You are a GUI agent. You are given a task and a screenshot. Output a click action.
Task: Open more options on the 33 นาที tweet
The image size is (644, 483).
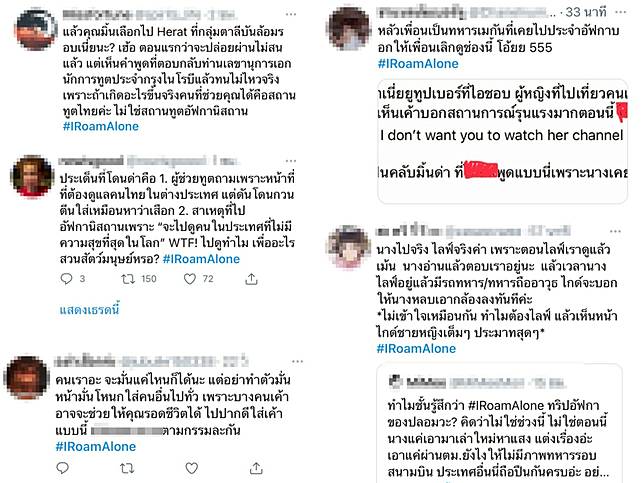coord(620,12)
